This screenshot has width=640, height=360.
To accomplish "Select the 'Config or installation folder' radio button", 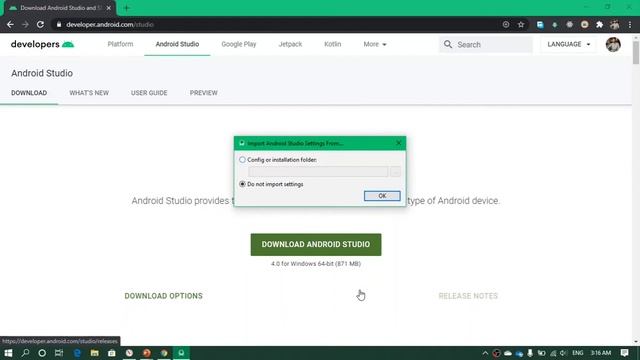I will pyautogui.click(x=242, y=160).
